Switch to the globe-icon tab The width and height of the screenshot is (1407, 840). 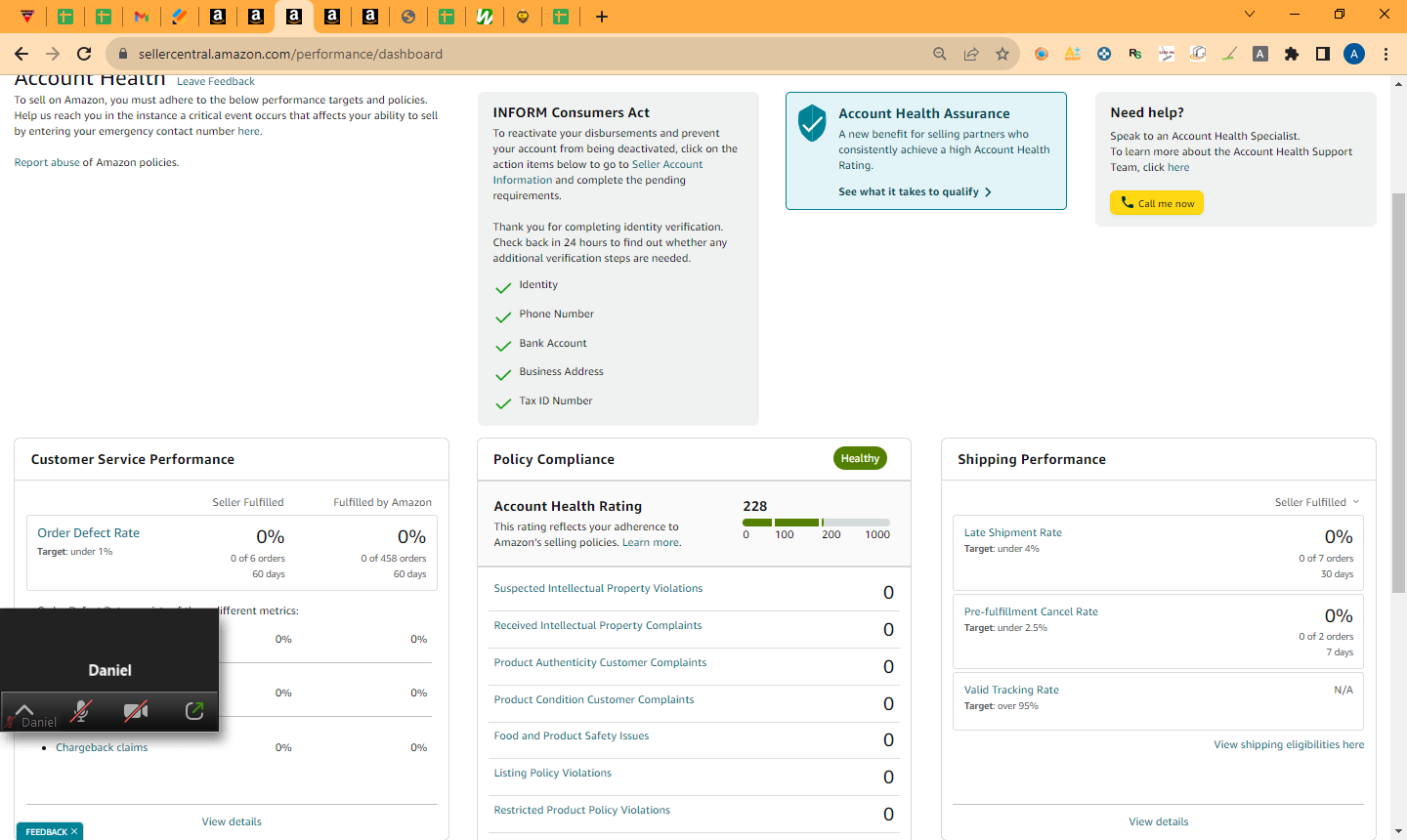tap(408, 16)
